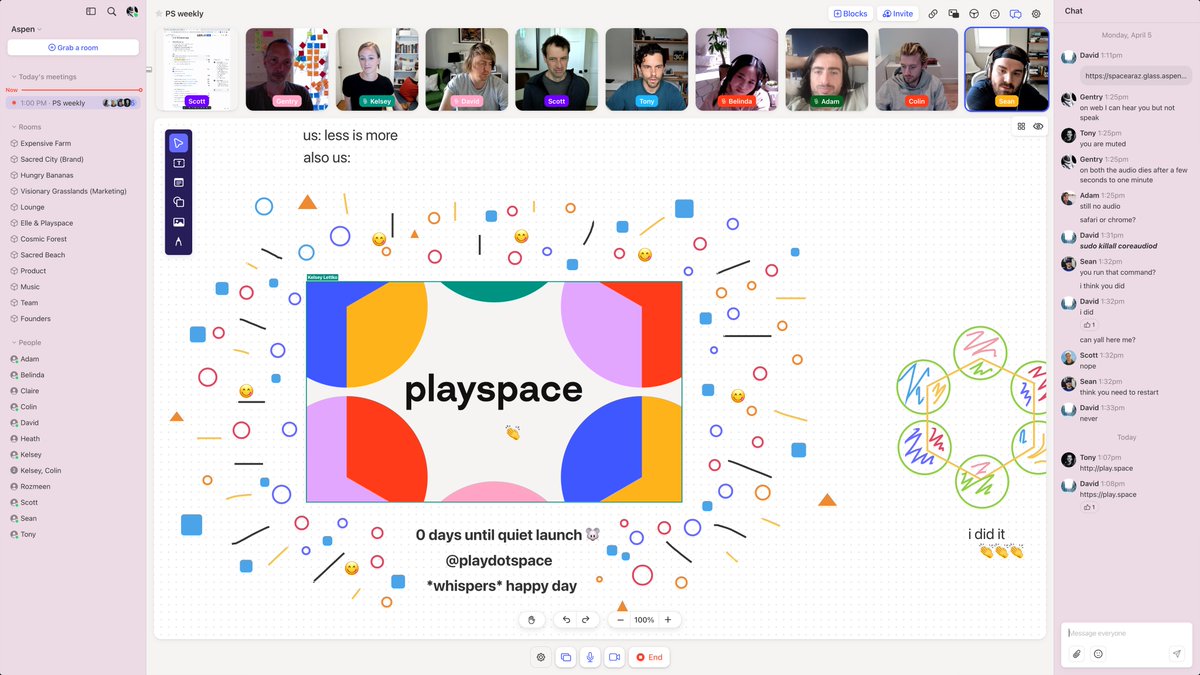Image resolution: width=1200 pixels, height=675 pixels.
Task: Click thumbs-up reaction under "i did"
Action: tap(1088, 325)
